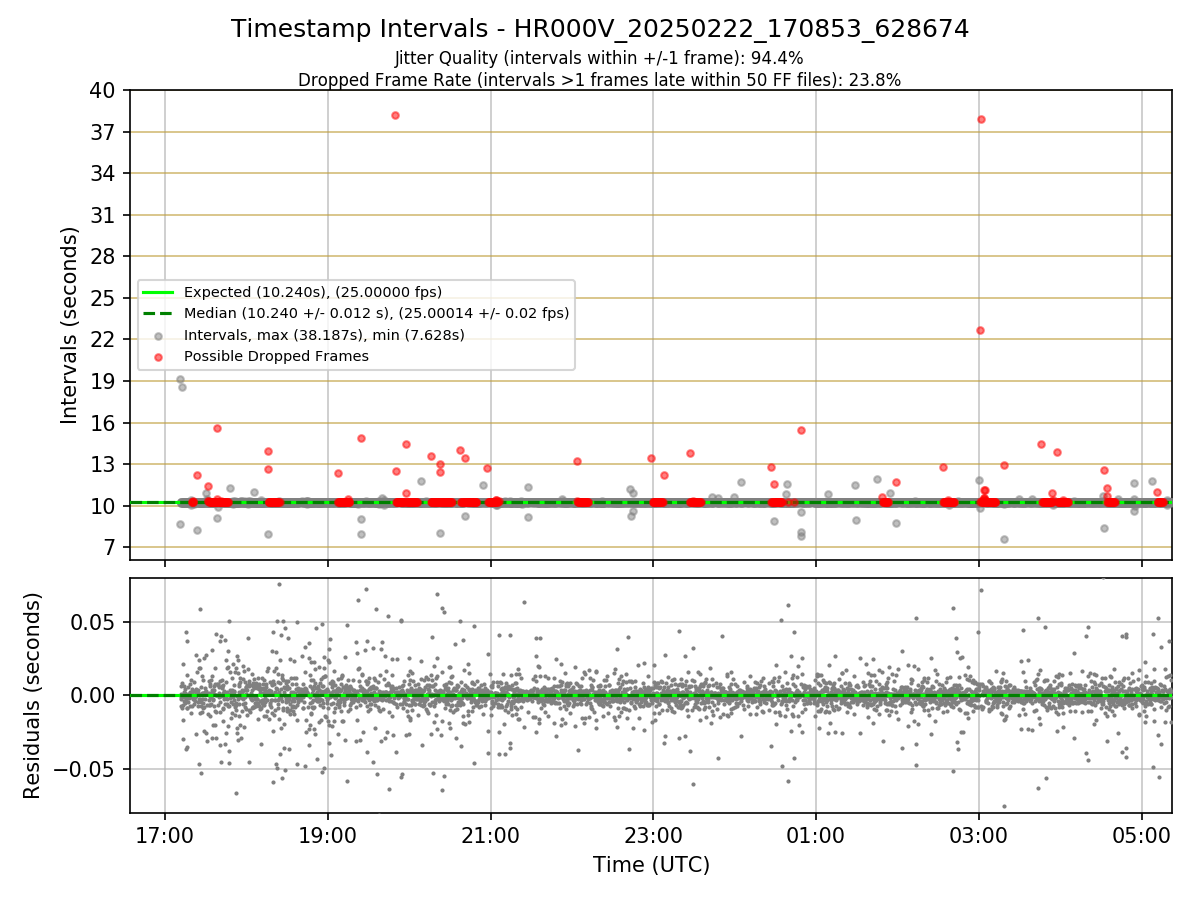This screenshot has height=900, width=1200.
Task: Click the plot title containing HR000V_20250222_170853_628674
Action: click(x=600, y=29)
